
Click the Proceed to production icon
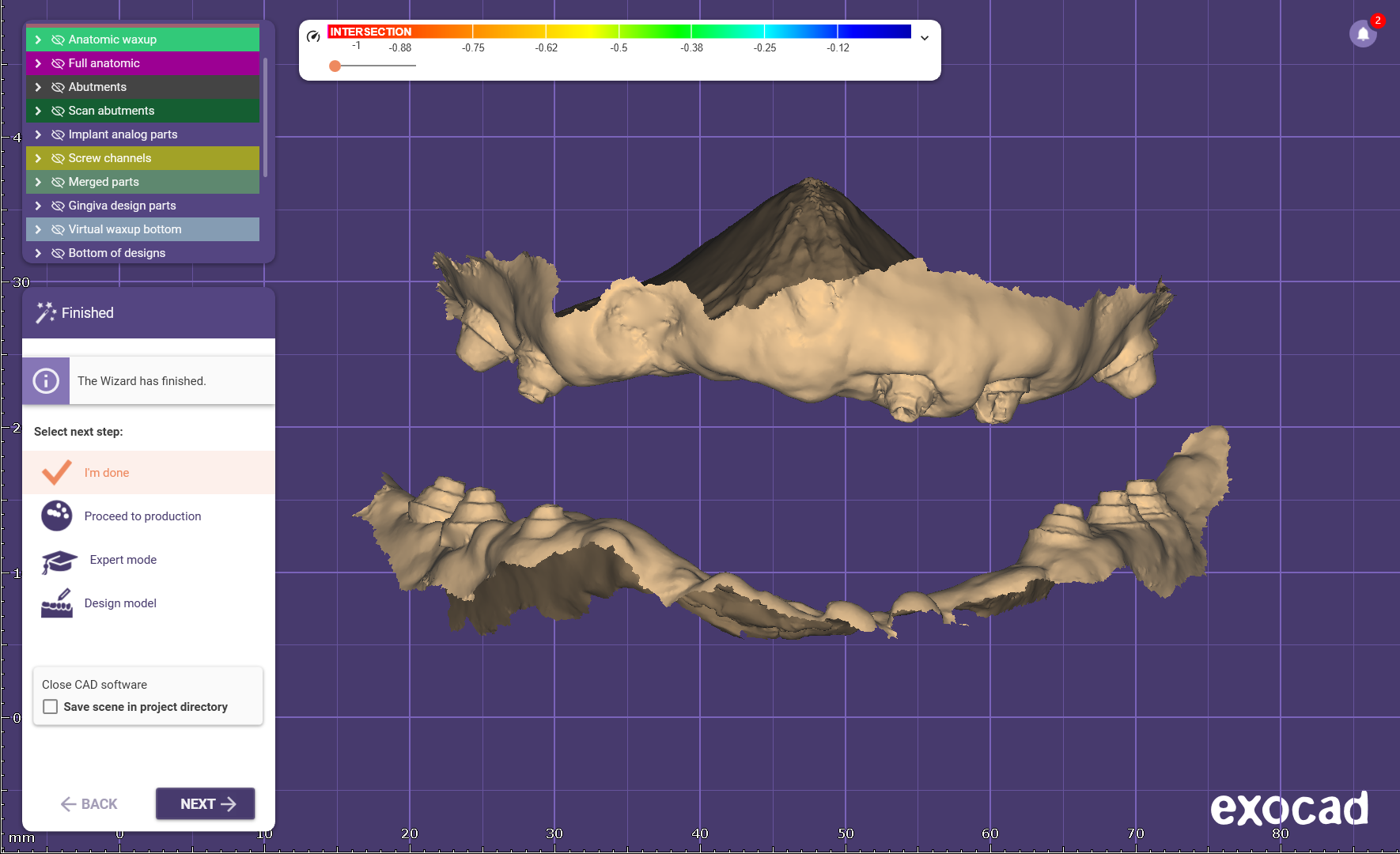57,516
